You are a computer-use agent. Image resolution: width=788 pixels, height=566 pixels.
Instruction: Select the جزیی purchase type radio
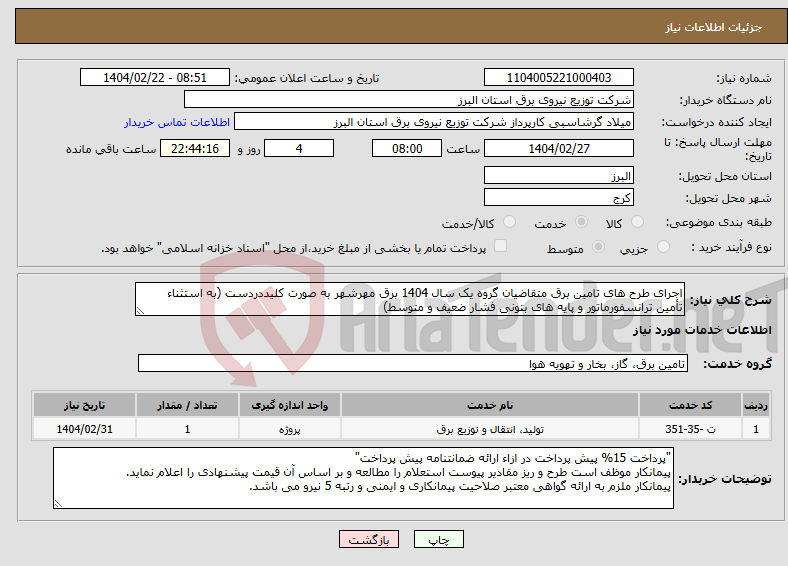[x=663, y=246]
